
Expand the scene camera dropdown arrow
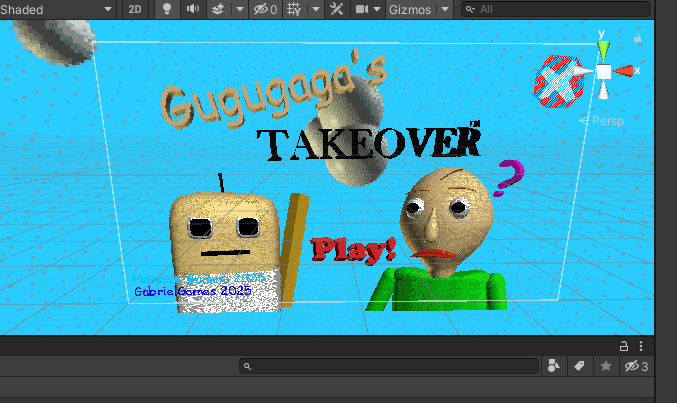[x=377, y=10]
